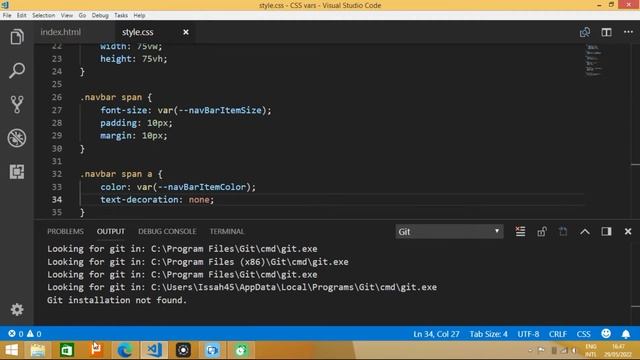Open the TERMINAL panel tab

[227, 231]
